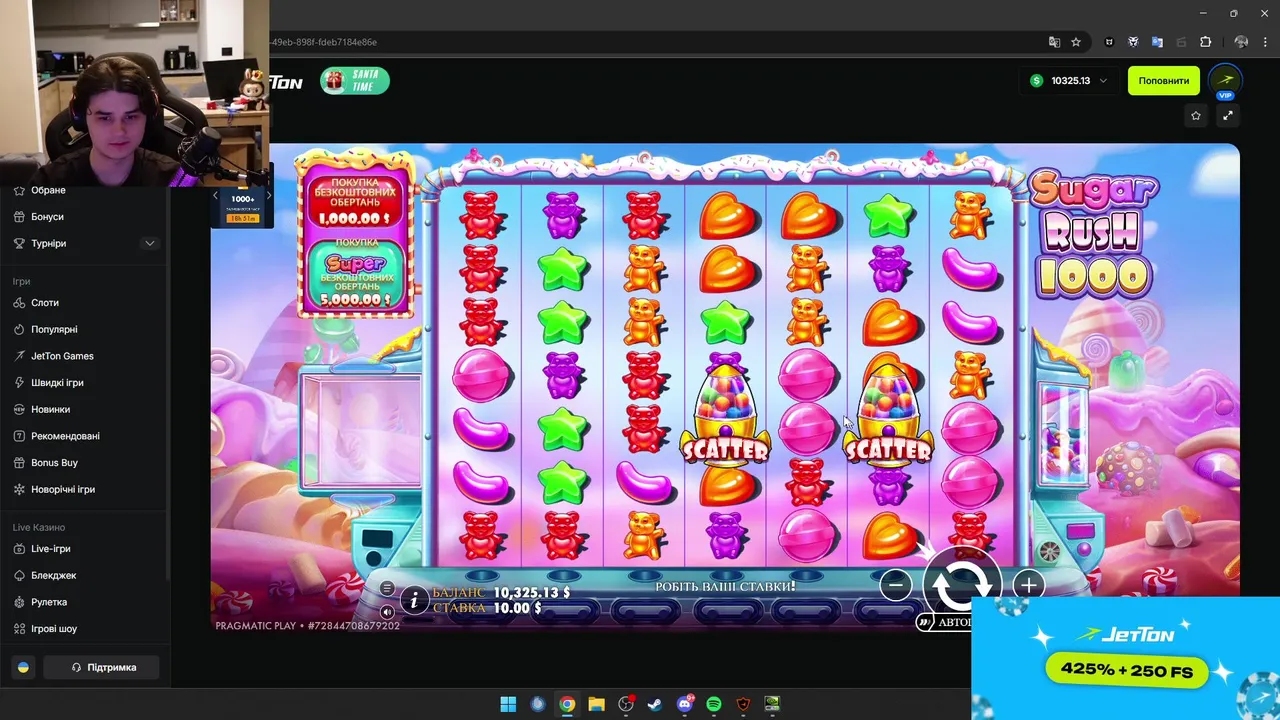Open OBS Studio from the taskbar
Screen dimensions: 1280x720
(626, 704)
